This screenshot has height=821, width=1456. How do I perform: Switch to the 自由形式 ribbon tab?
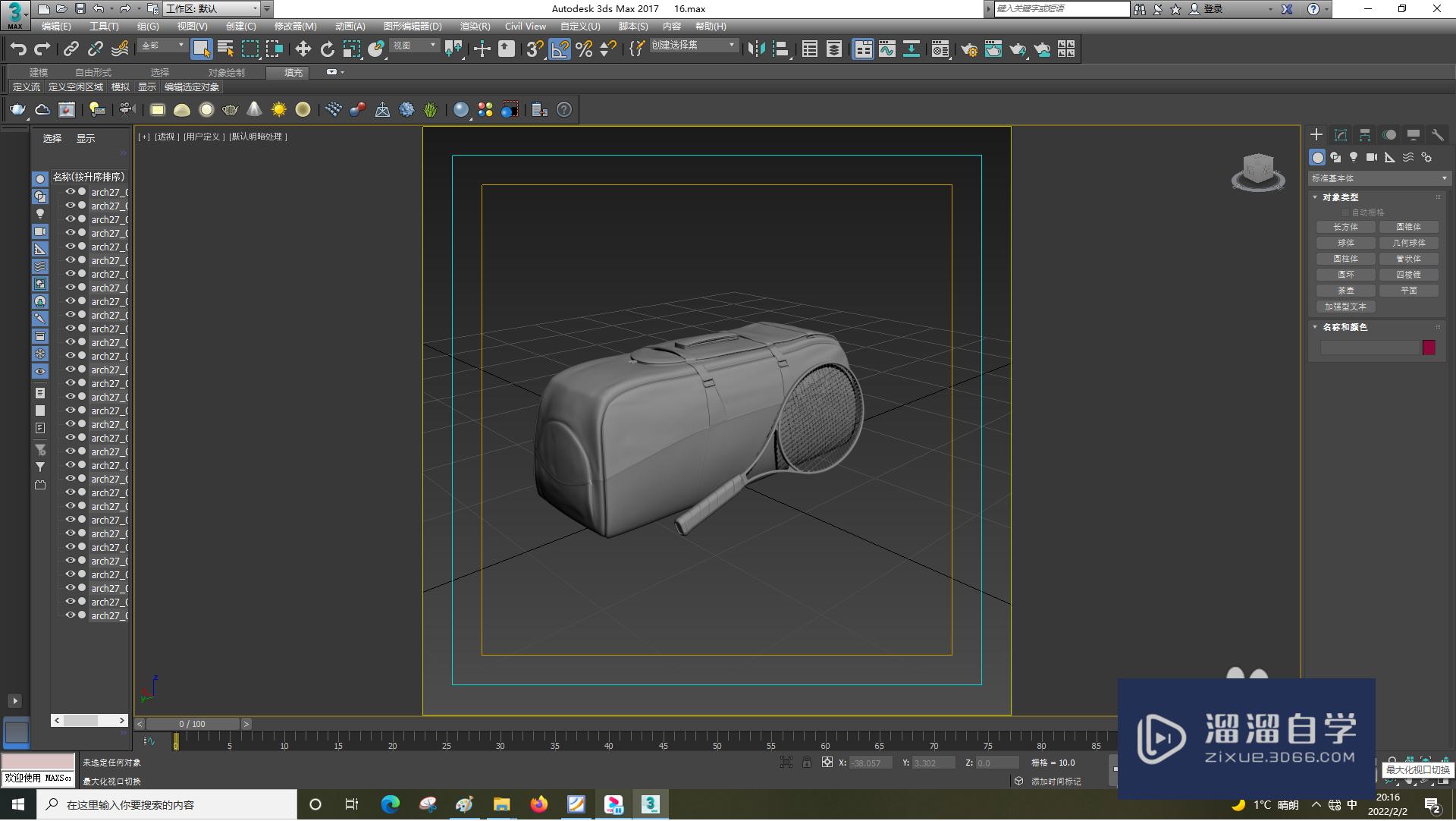(93, 73)
